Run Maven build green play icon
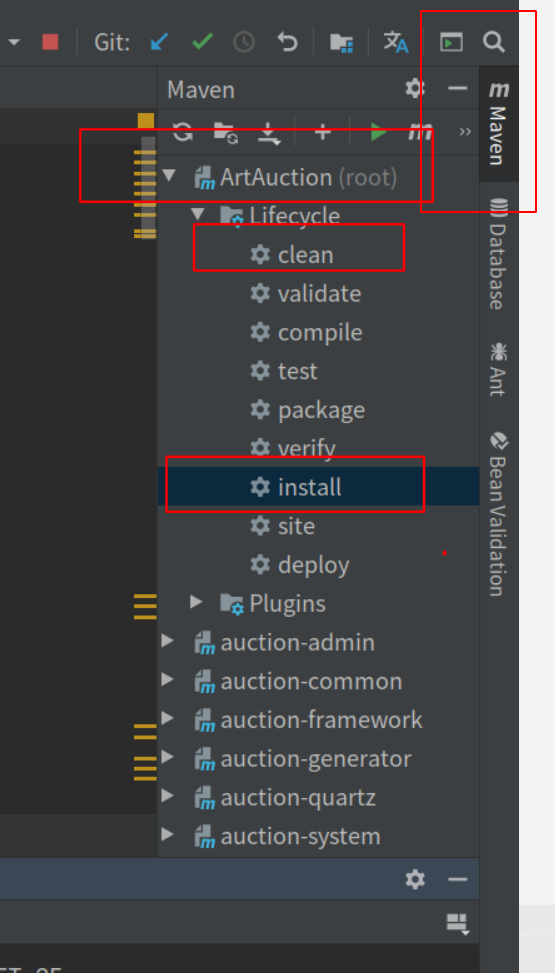The height and width of the screenshot is (973, 555). (x=377, y=132)
